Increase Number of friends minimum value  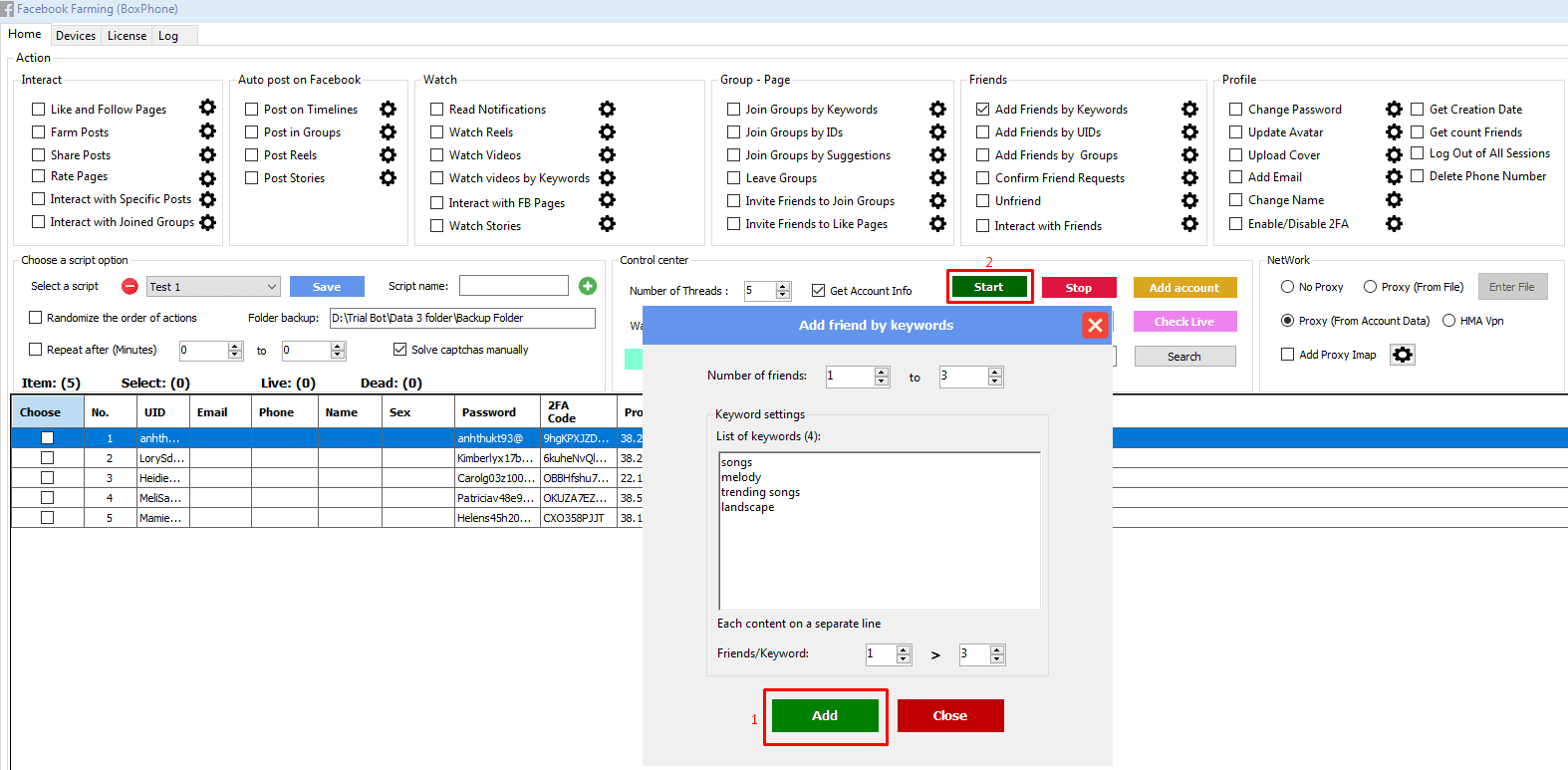pyautogui.click(x=881, y=372)
